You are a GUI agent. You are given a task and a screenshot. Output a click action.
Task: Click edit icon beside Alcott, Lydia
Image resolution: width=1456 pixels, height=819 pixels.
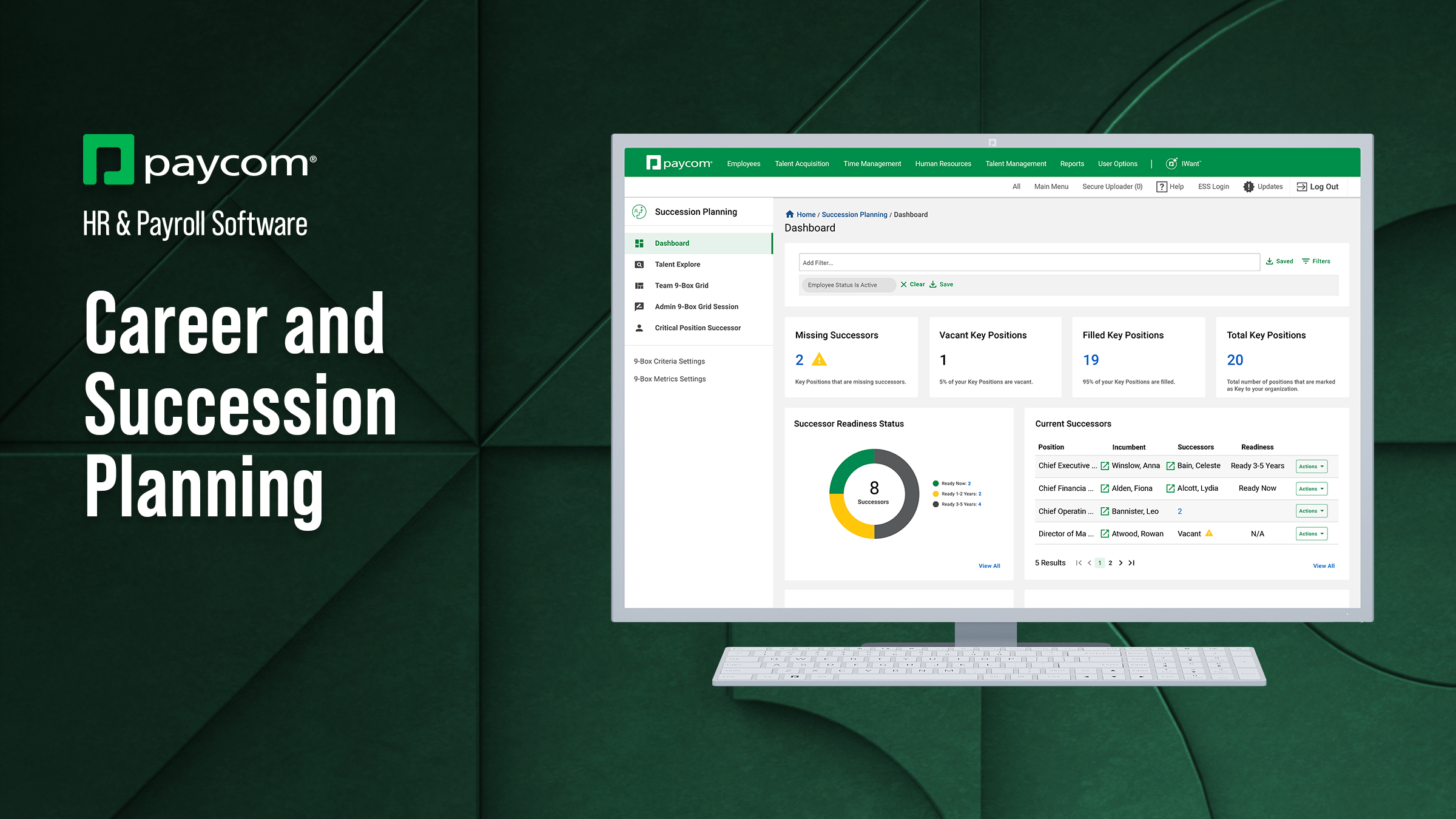tap(1170, 488)
